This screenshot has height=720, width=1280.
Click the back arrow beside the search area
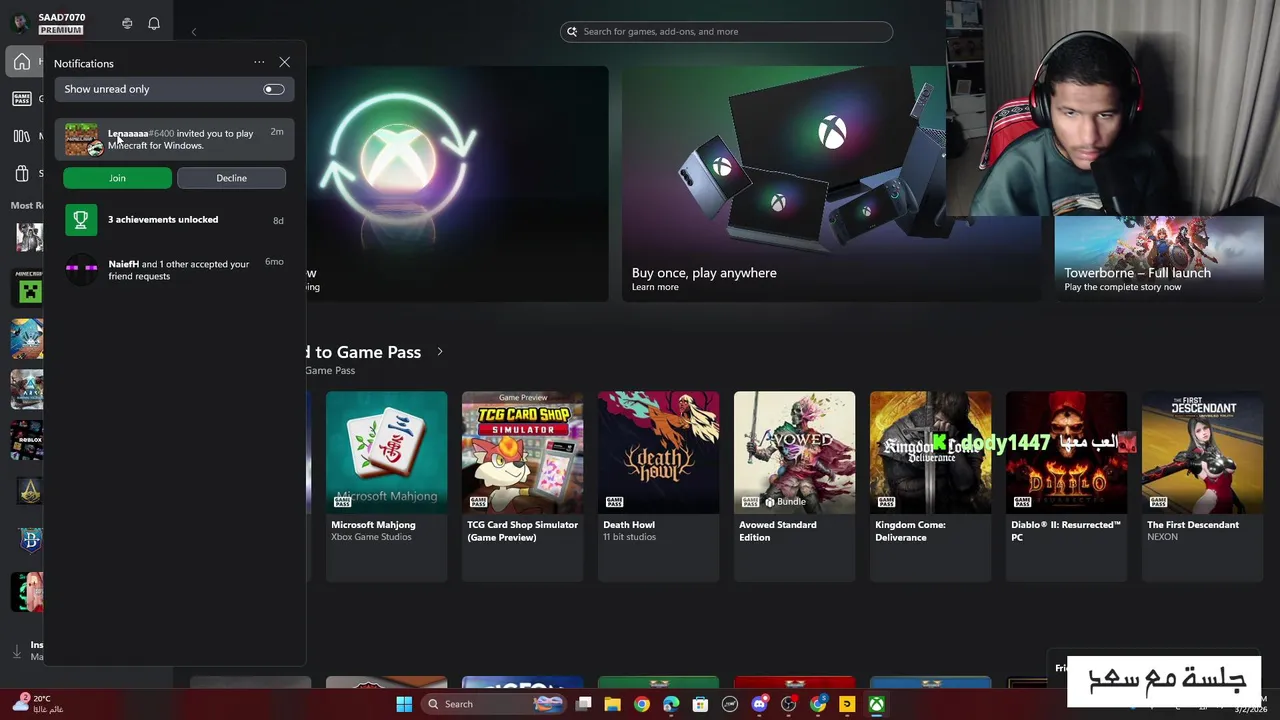coord(194,32)
